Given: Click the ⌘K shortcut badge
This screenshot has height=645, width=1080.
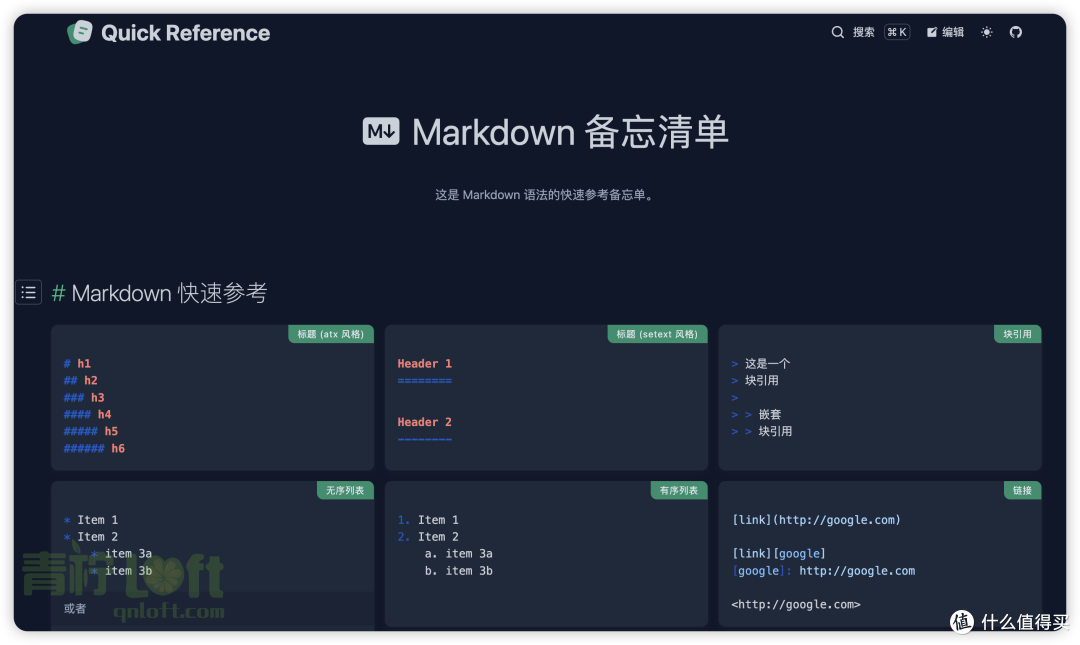Looking at the screenshot, I should coord(897,32).
